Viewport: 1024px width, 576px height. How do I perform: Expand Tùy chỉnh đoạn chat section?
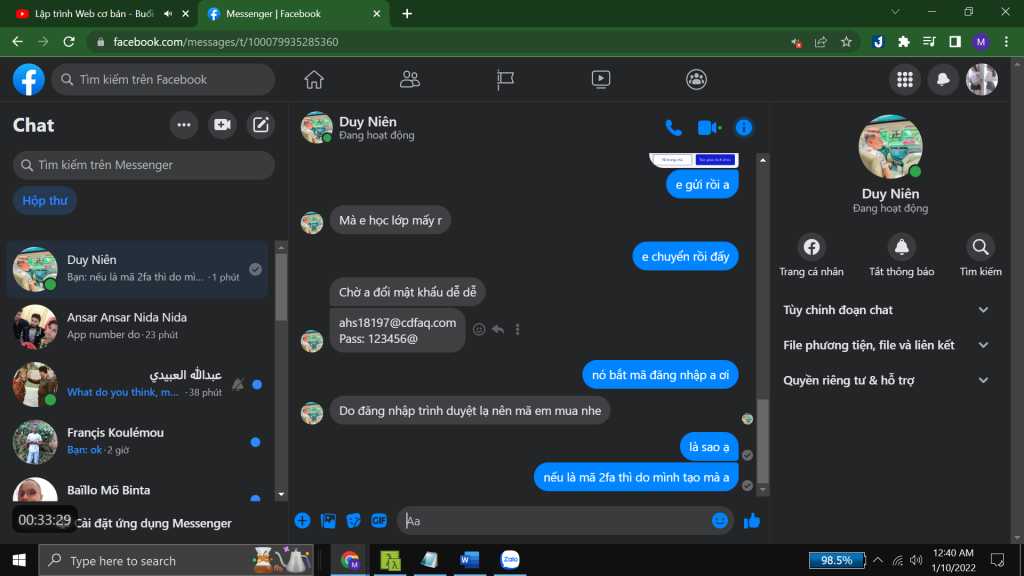885,310
